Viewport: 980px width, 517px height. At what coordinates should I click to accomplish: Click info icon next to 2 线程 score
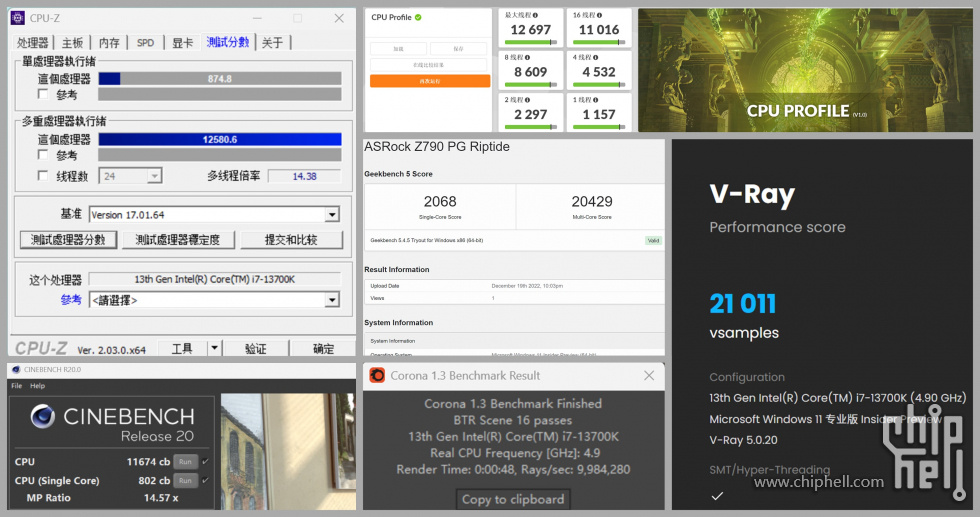click(528, 100)
